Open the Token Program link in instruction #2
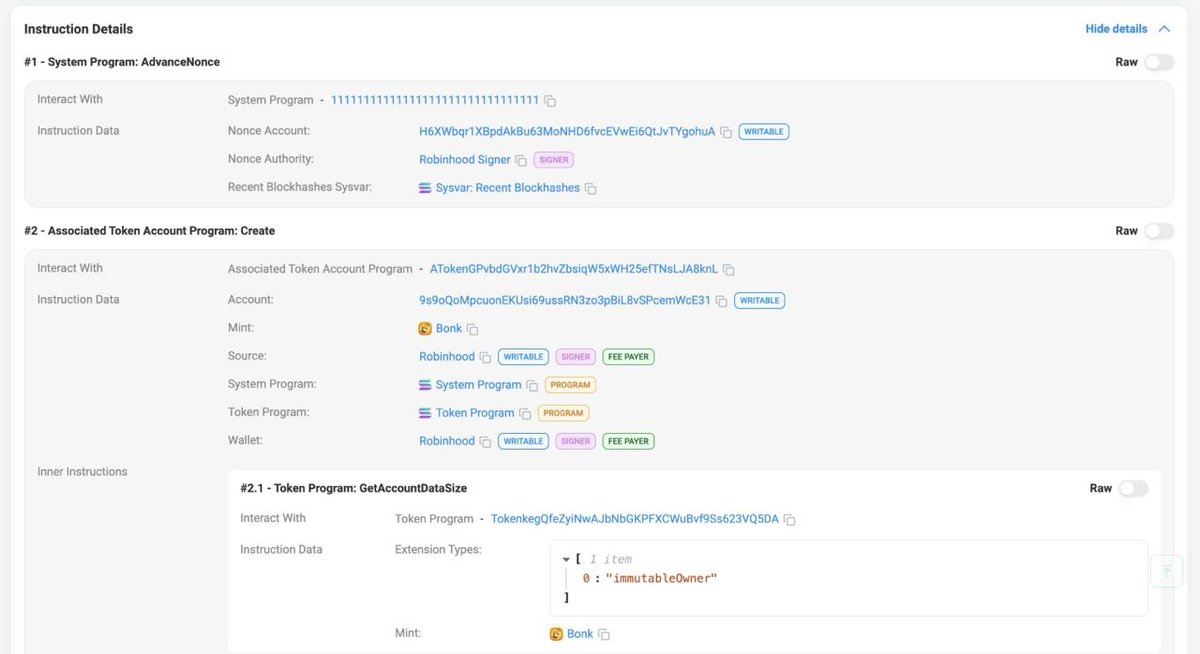1200x654 pixels. pos(475,412)
